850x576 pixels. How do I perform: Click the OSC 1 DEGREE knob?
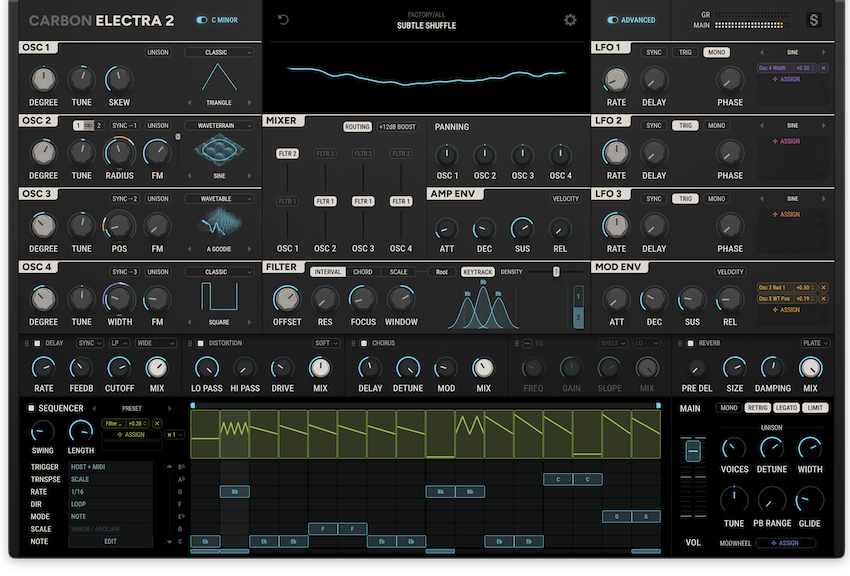(x=43, y=80)
